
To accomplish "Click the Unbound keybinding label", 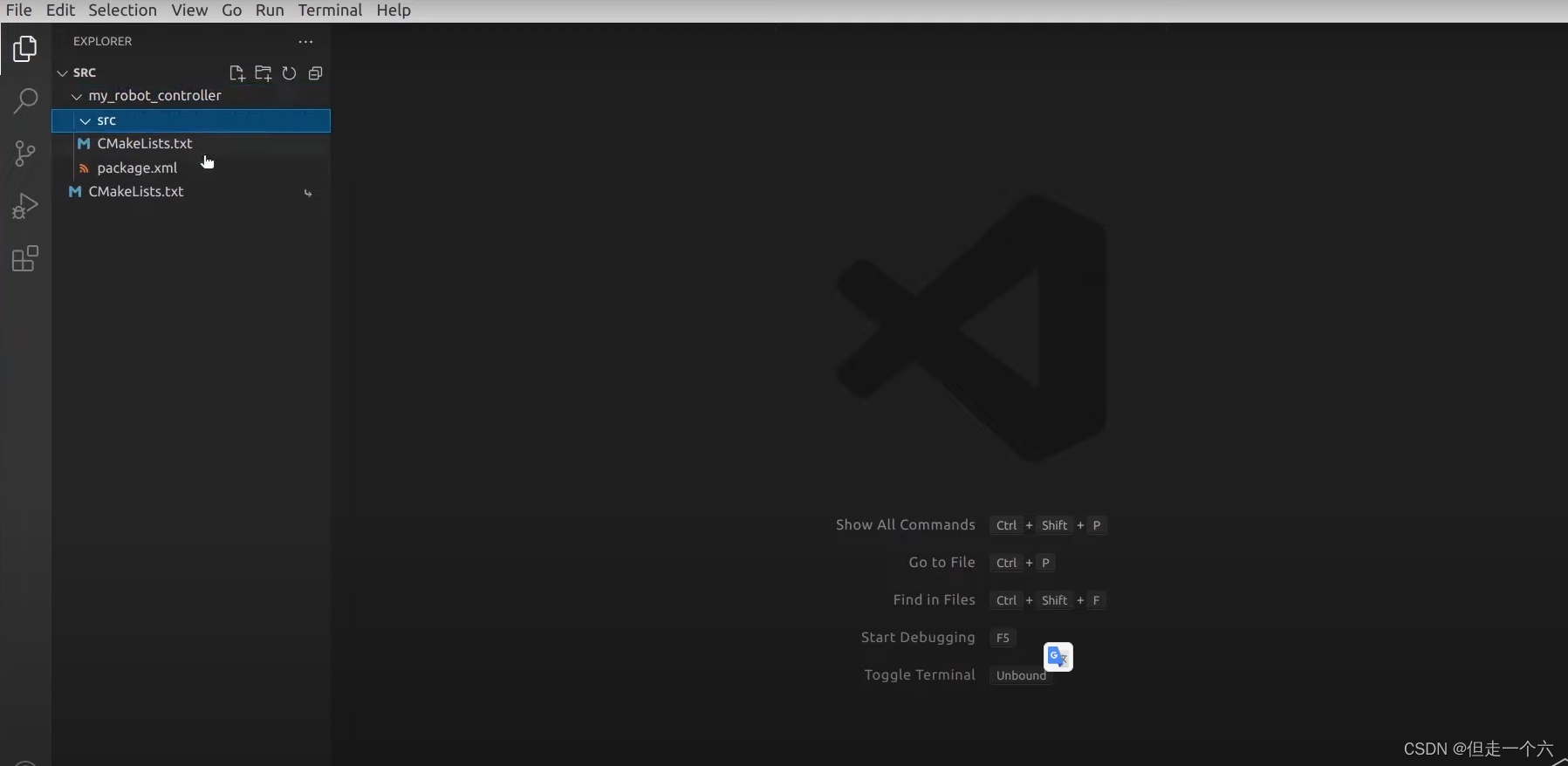I will pos(1021,675).
